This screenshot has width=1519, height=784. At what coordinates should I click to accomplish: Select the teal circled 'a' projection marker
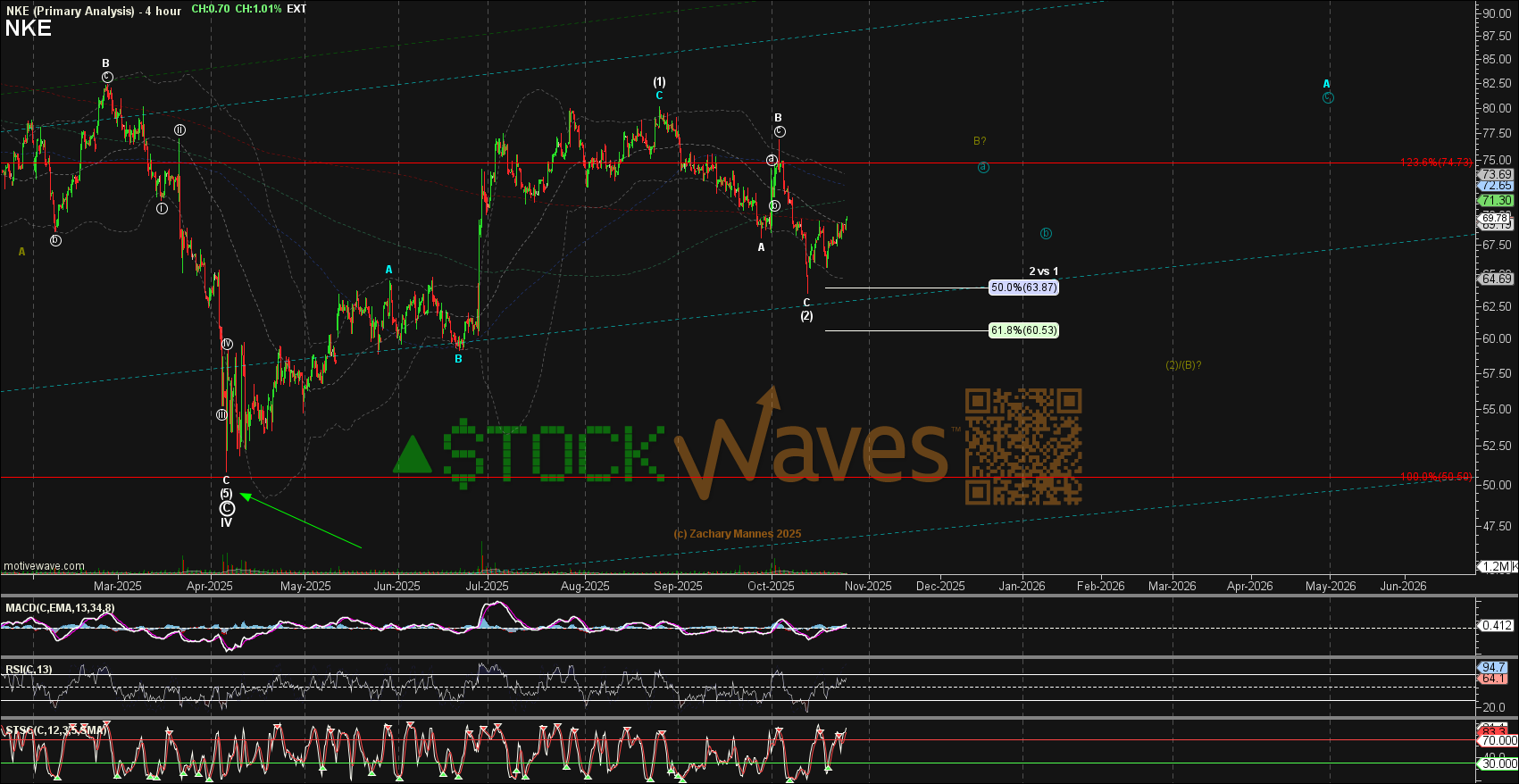[x=983, y=167]
